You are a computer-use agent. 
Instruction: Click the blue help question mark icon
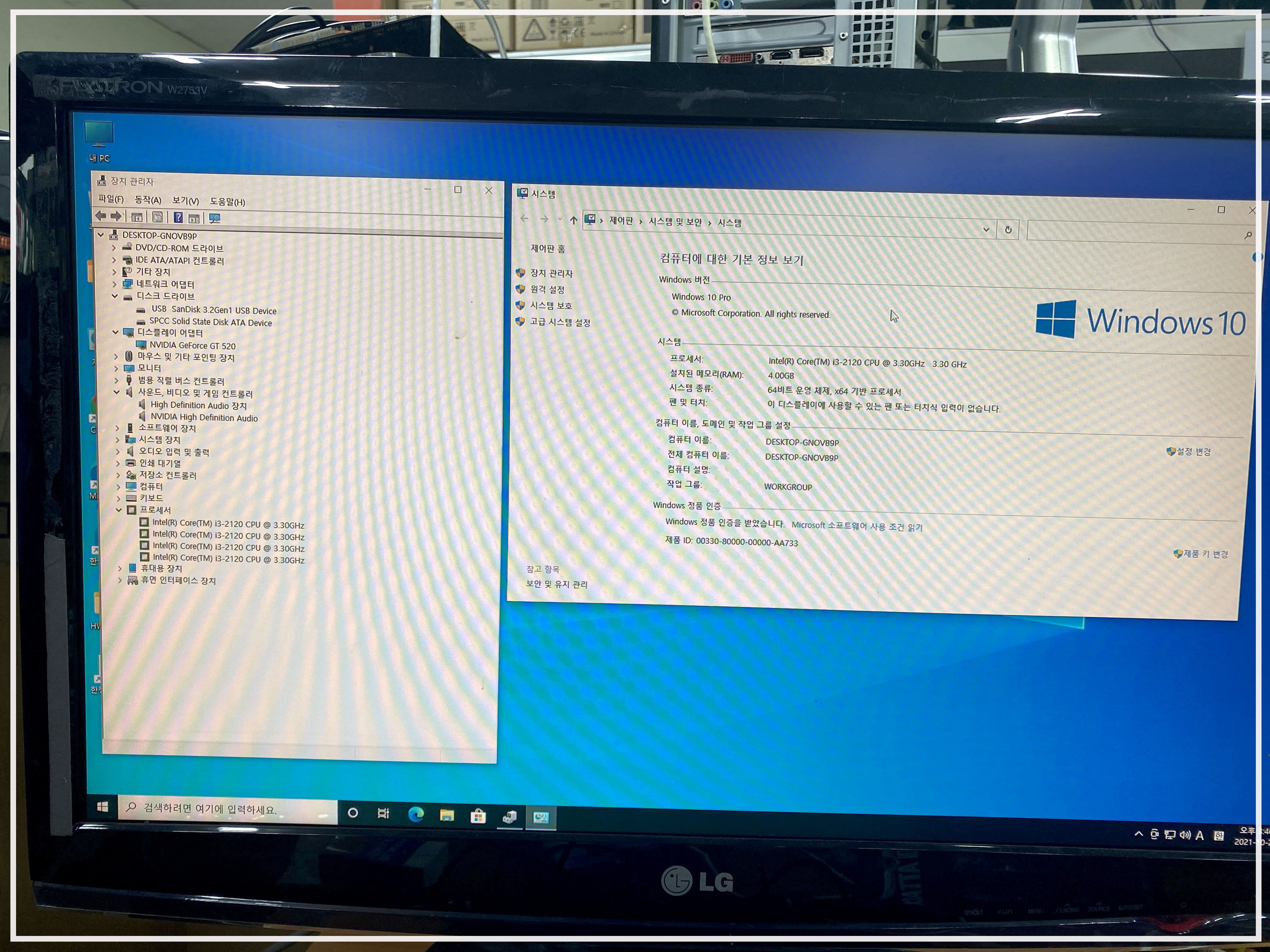coord(179,218)
